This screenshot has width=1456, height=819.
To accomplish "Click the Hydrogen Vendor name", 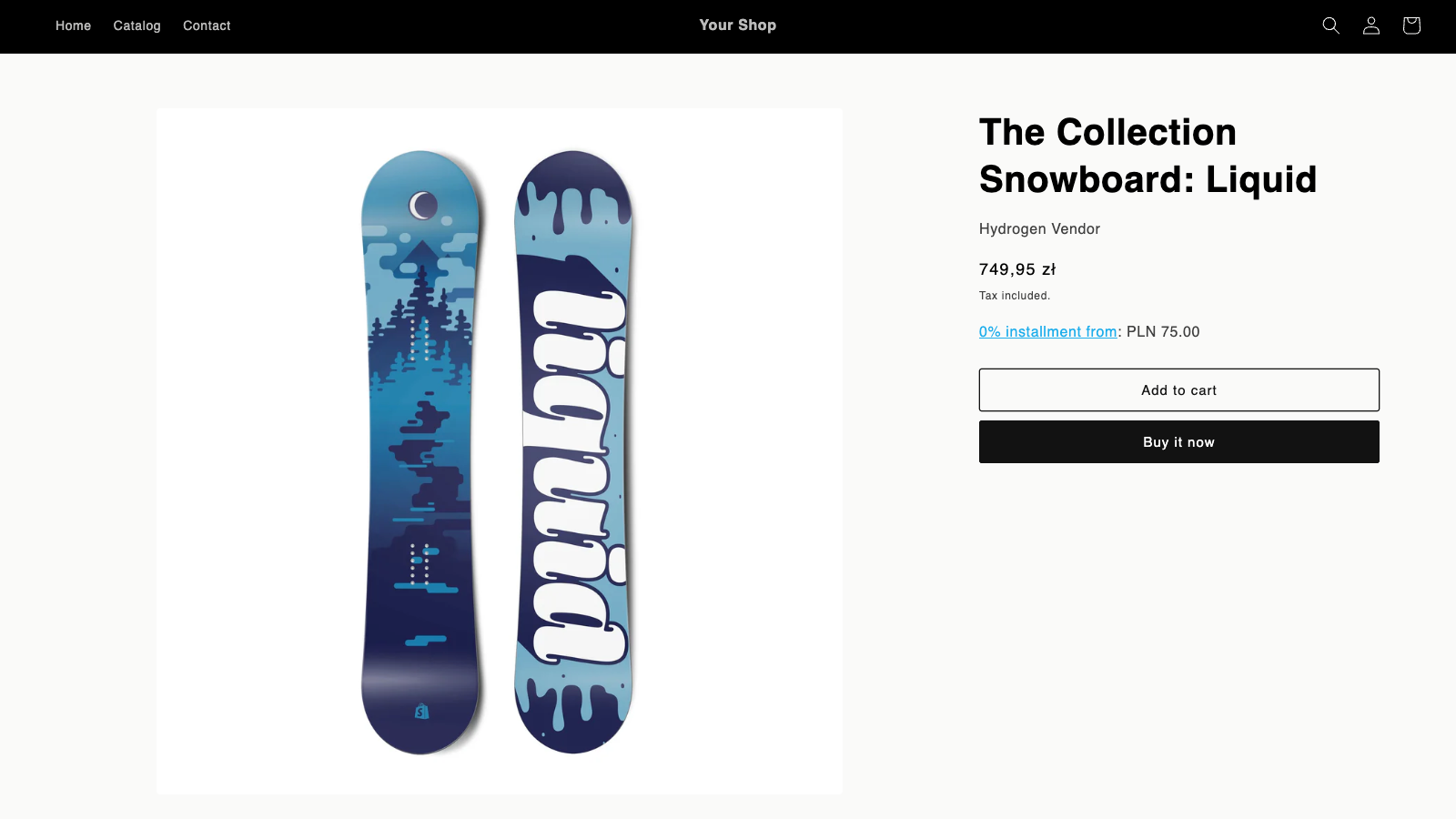I will (x=1039, y=228).
